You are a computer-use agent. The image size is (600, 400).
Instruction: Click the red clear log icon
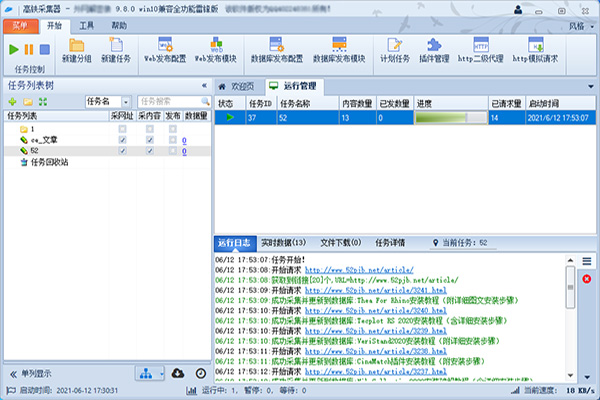point(587,279)
